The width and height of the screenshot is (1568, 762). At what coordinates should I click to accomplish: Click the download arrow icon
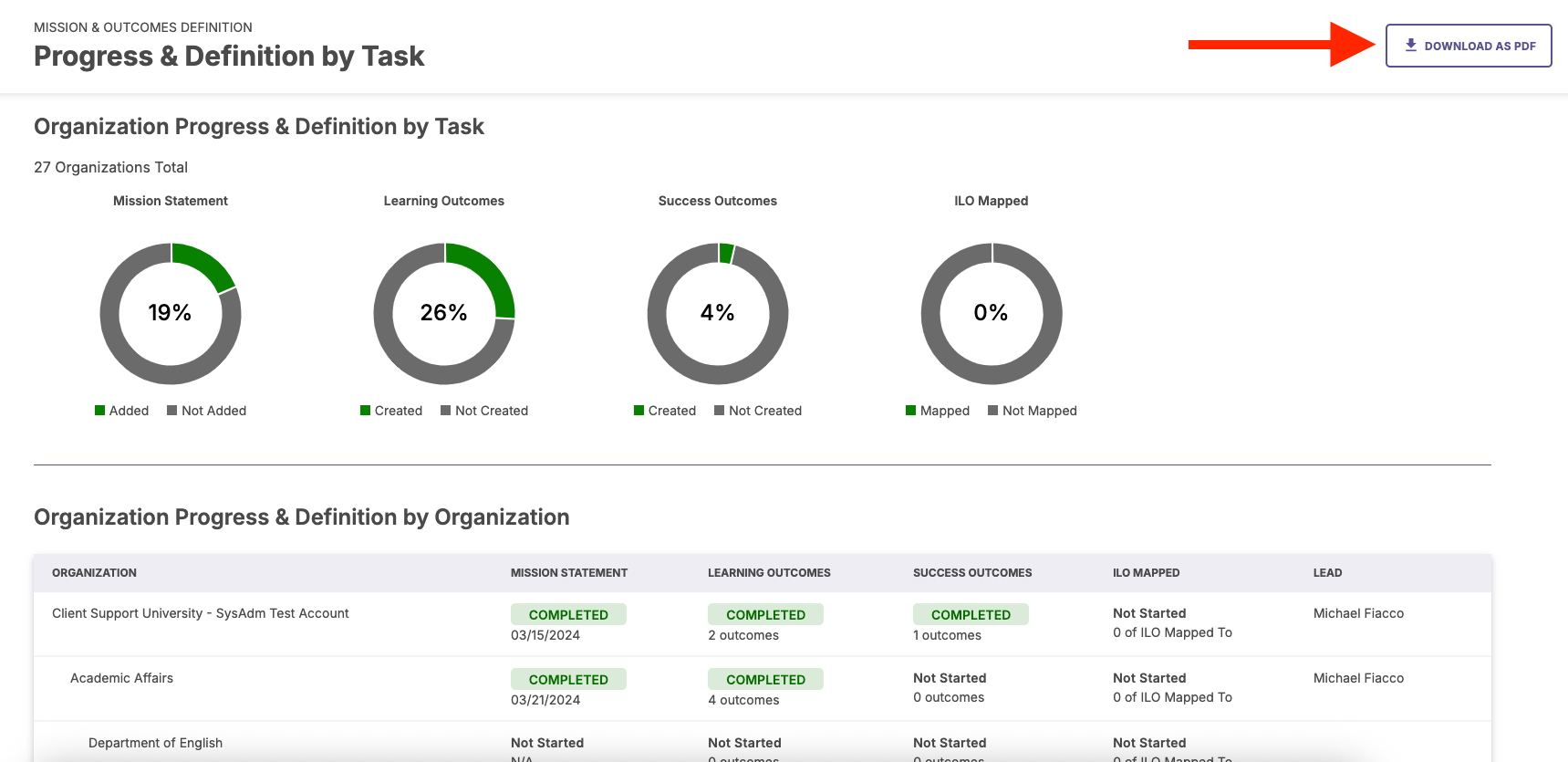pos(1411,45)
